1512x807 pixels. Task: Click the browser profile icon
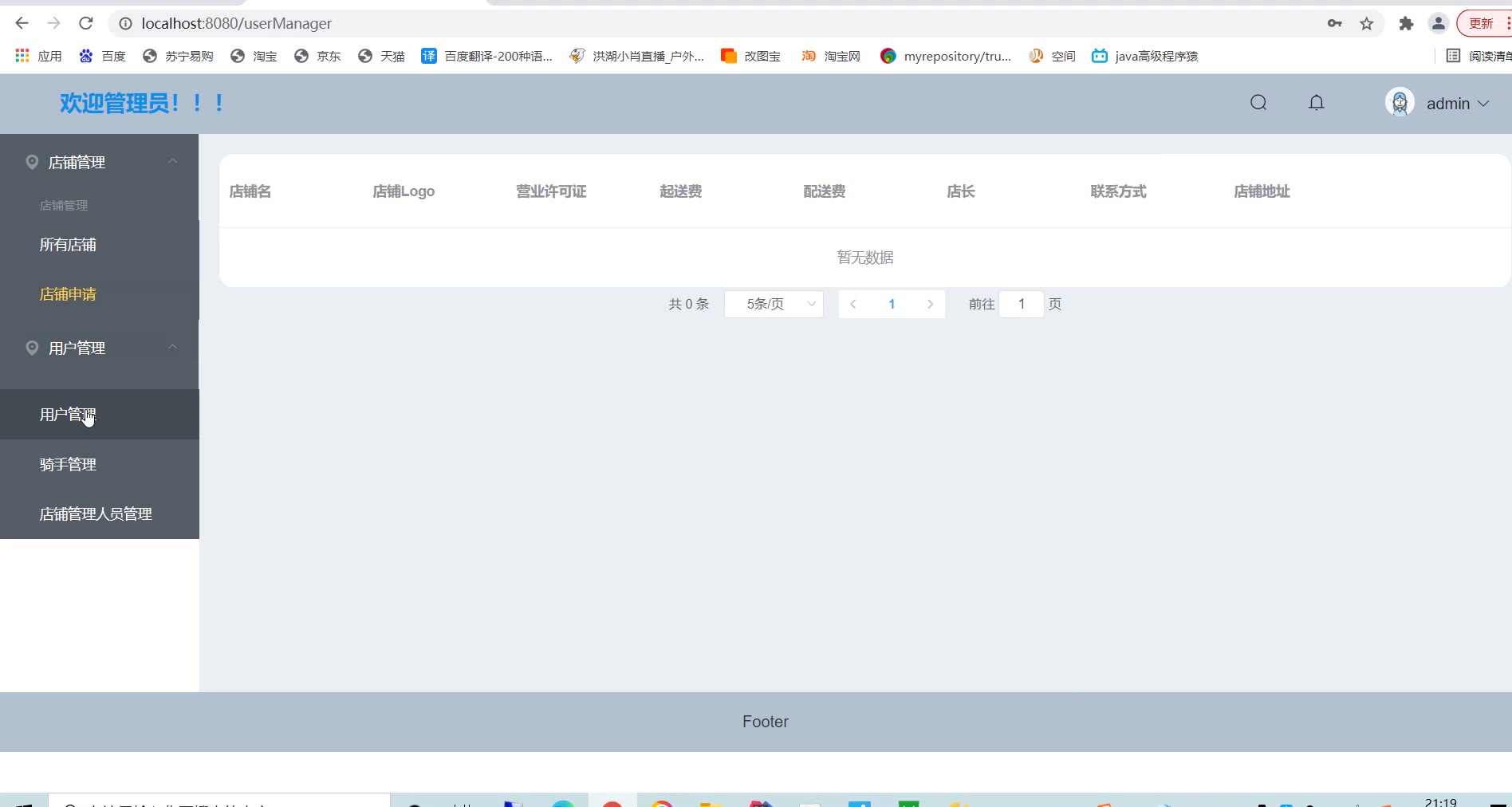(x=1439, y=24)
